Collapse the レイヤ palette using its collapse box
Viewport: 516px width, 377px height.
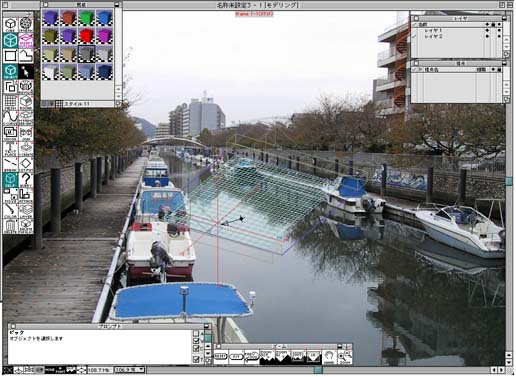pyautogui.click(x=504, y=19)
